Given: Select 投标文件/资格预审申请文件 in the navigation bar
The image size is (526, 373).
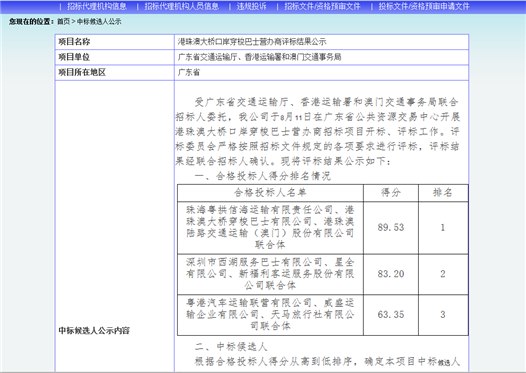Looking at the screenshot, I should point(424,6).
